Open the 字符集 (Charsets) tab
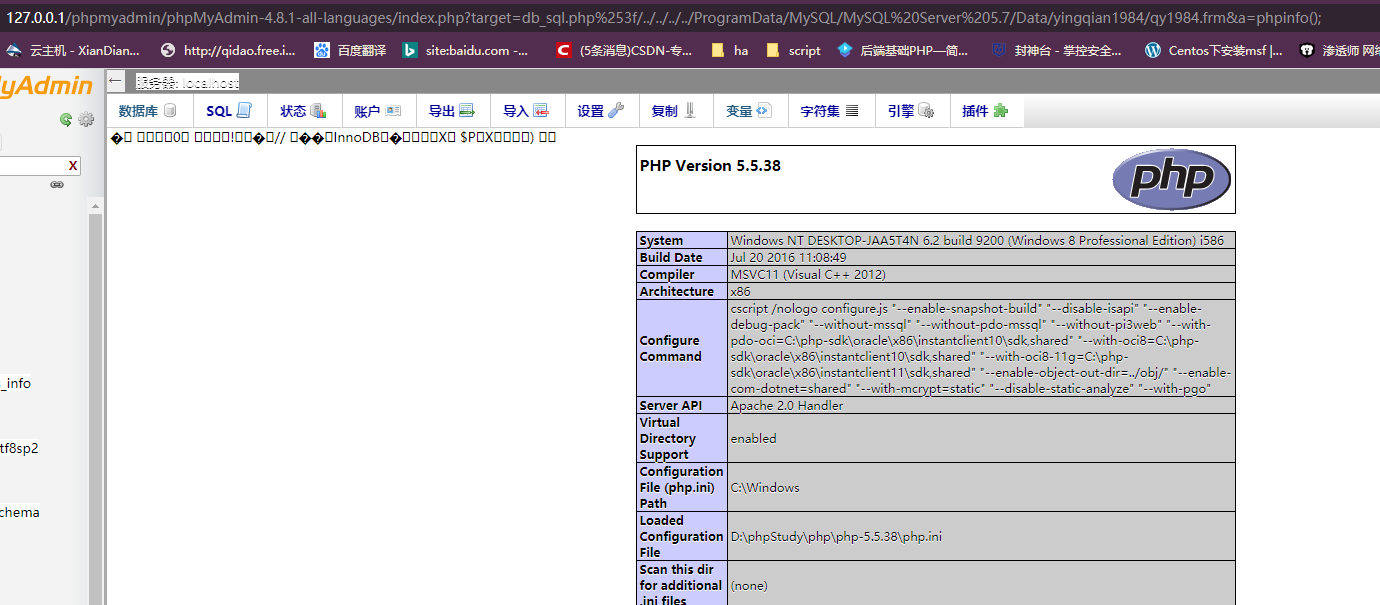Image resolution: width=1380 pixels, height=605 pixels. click(829, 111)
